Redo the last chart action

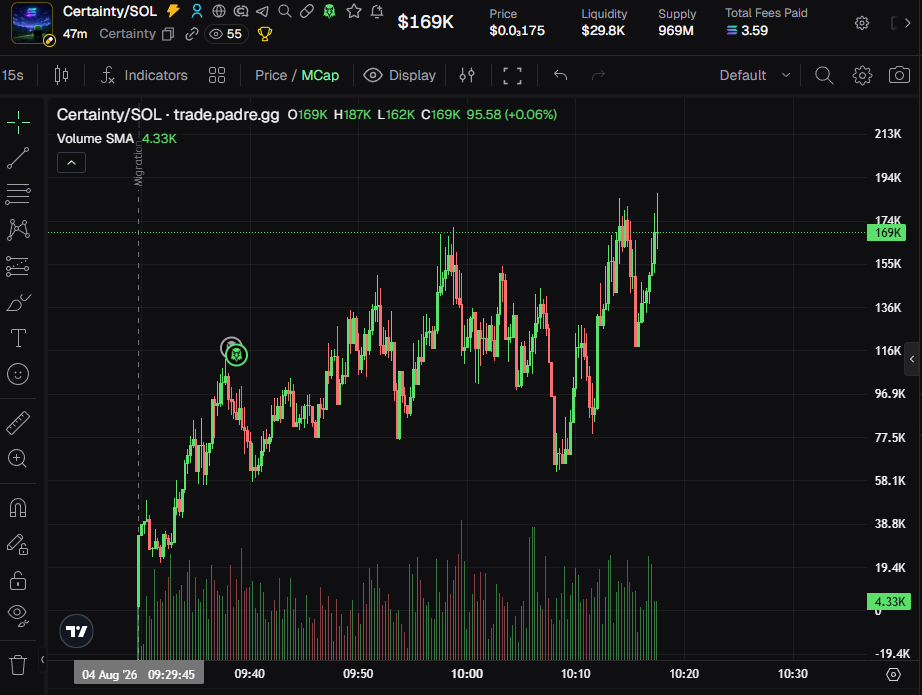(598, 75)
